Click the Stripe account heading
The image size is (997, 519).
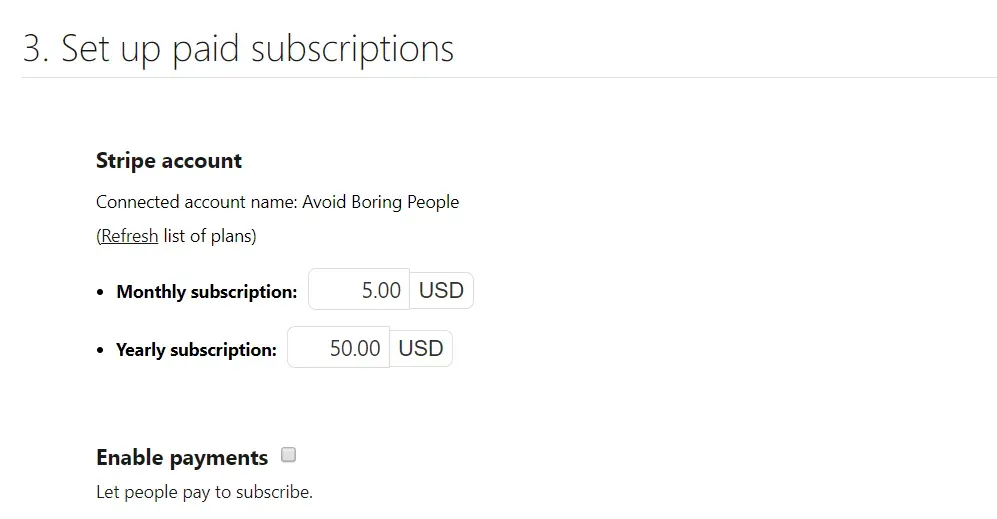tap(169, 161)
